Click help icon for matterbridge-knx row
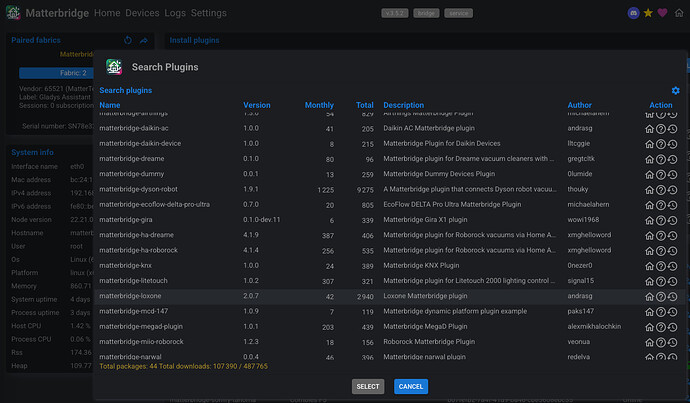This screenshot has width=690, height=403. click(x=661, y=266)
